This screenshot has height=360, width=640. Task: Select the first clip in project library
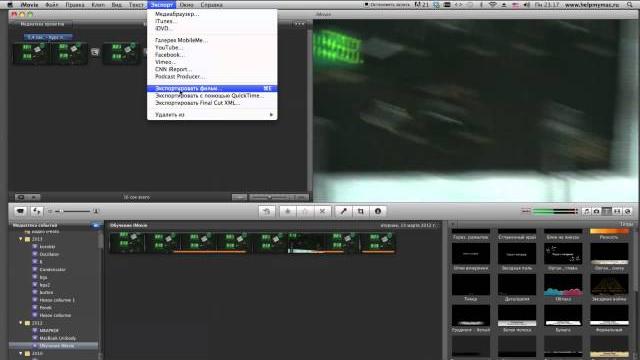tap(31, 53)
